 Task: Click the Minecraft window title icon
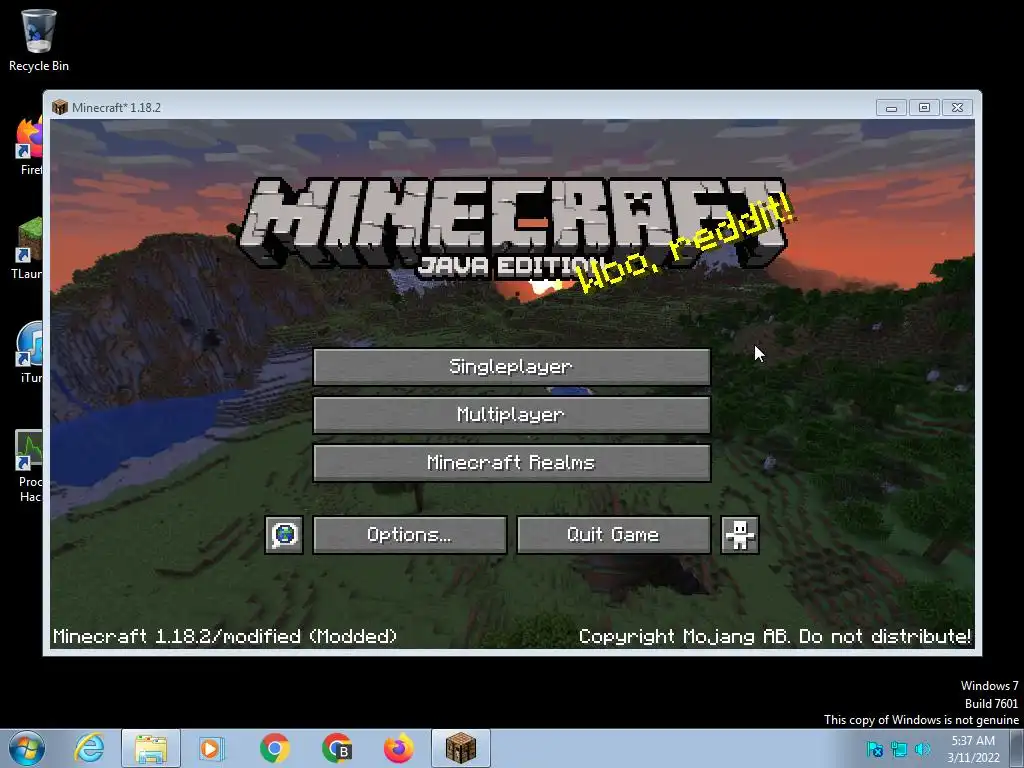point(60,107)
